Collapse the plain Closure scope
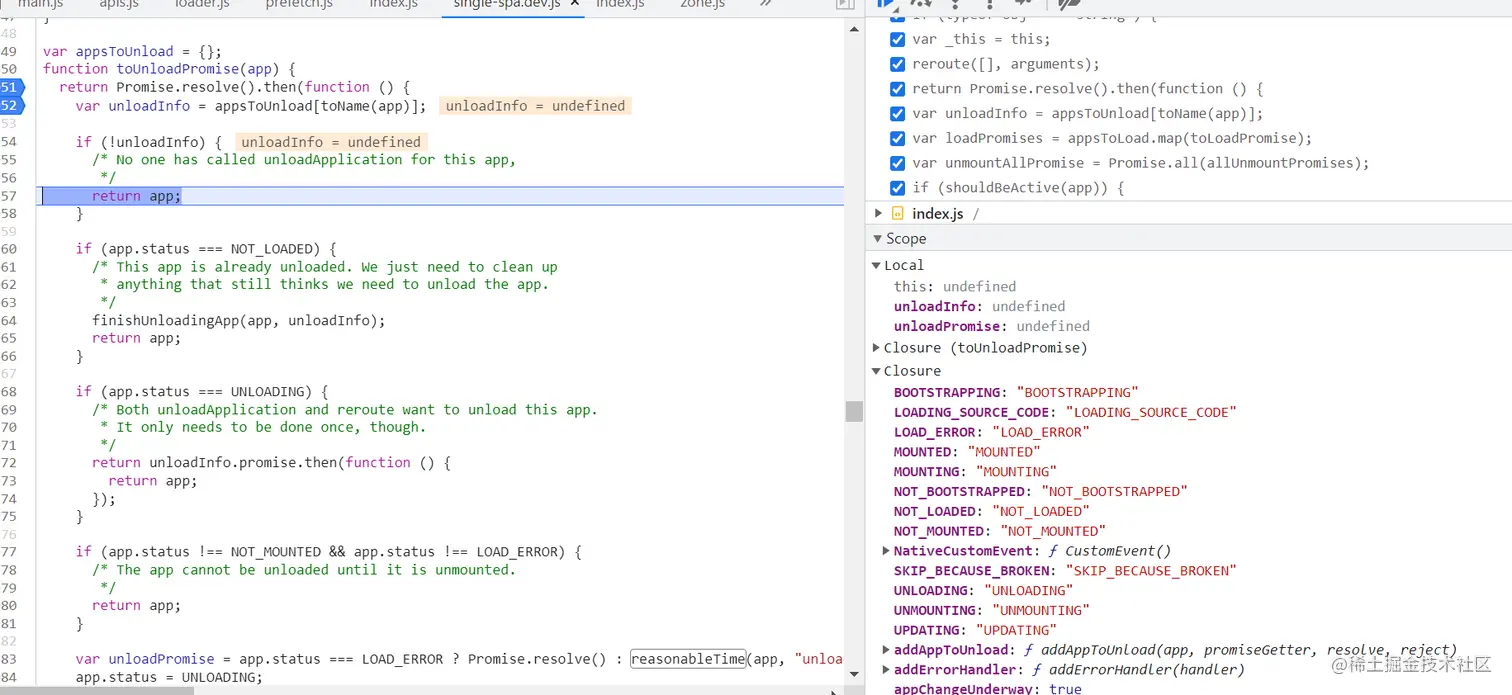This screenshot has width=1512, height=695. pyautogui.click(x=876, y=371)
